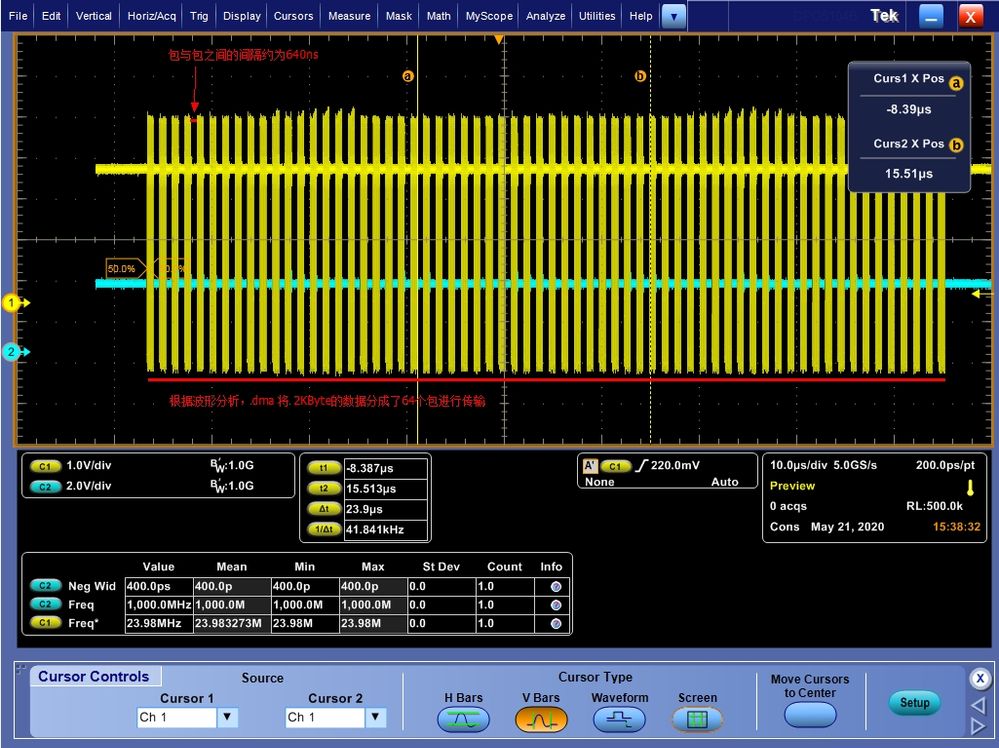Close the Cursor Controls panel
Screen dimensions: 999x748
pyautogui.click(x=980, y=679)
